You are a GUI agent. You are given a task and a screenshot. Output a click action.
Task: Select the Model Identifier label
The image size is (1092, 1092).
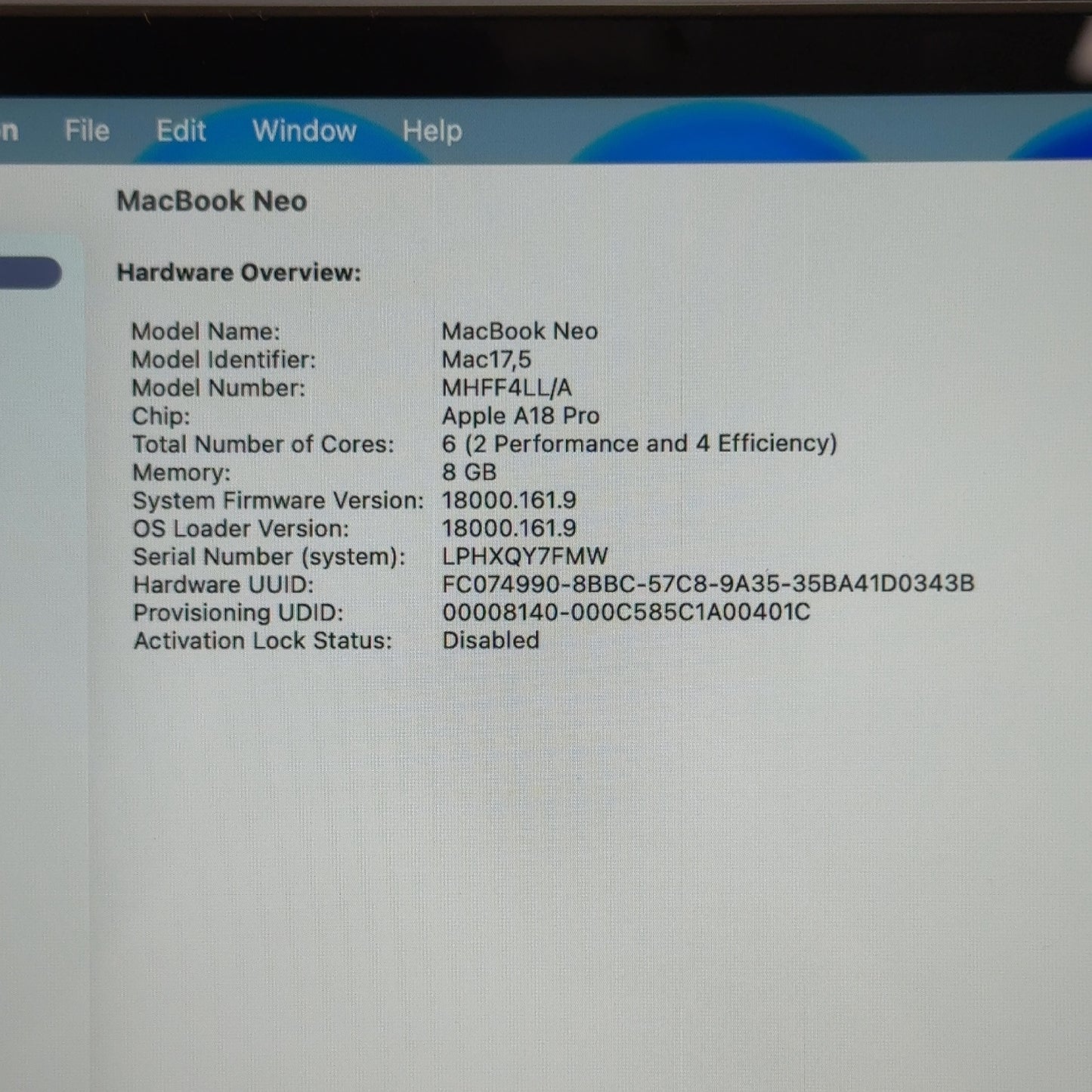pyautogui.click(x=224, y=360)
